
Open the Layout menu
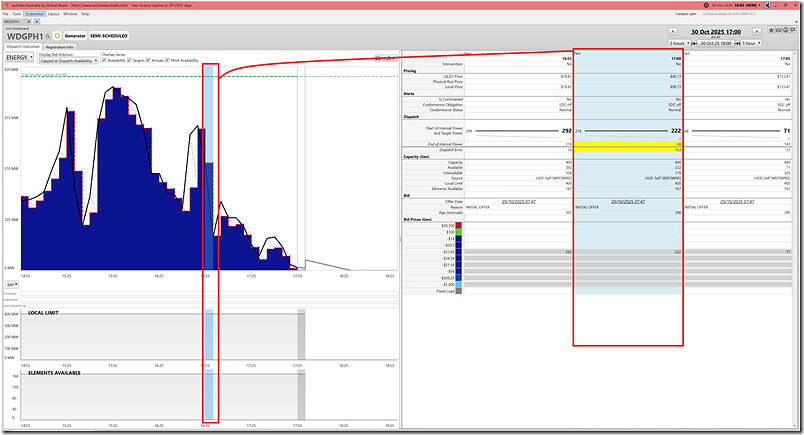tap(53, 14)
